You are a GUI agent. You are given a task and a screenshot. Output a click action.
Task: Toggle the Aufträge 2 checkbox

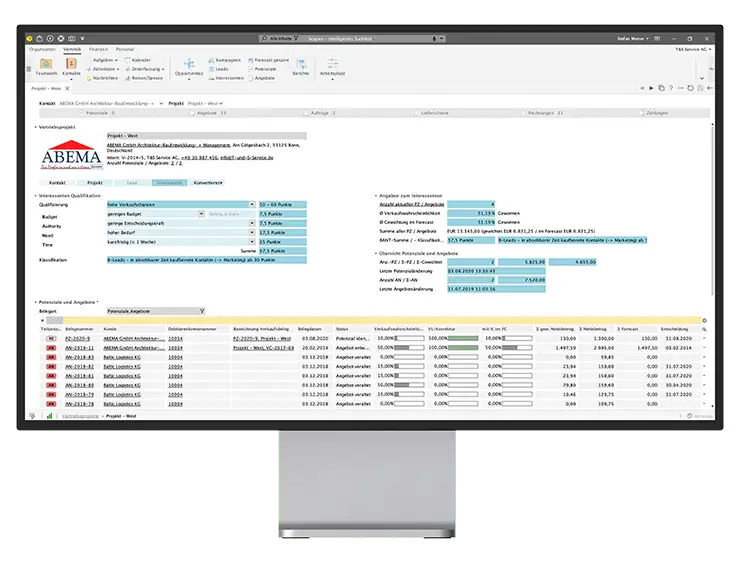tap(306, 113)
